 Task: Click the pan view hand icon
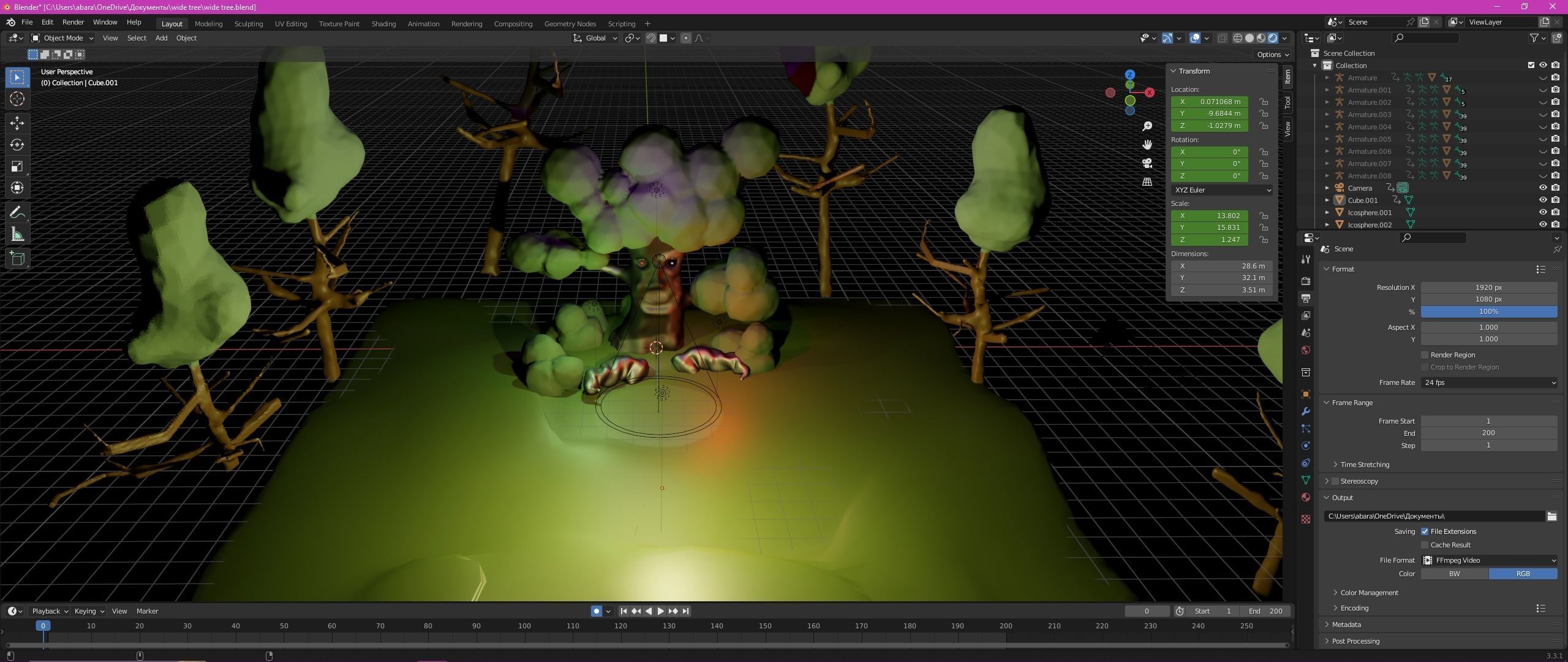(x=1147, y=145)
